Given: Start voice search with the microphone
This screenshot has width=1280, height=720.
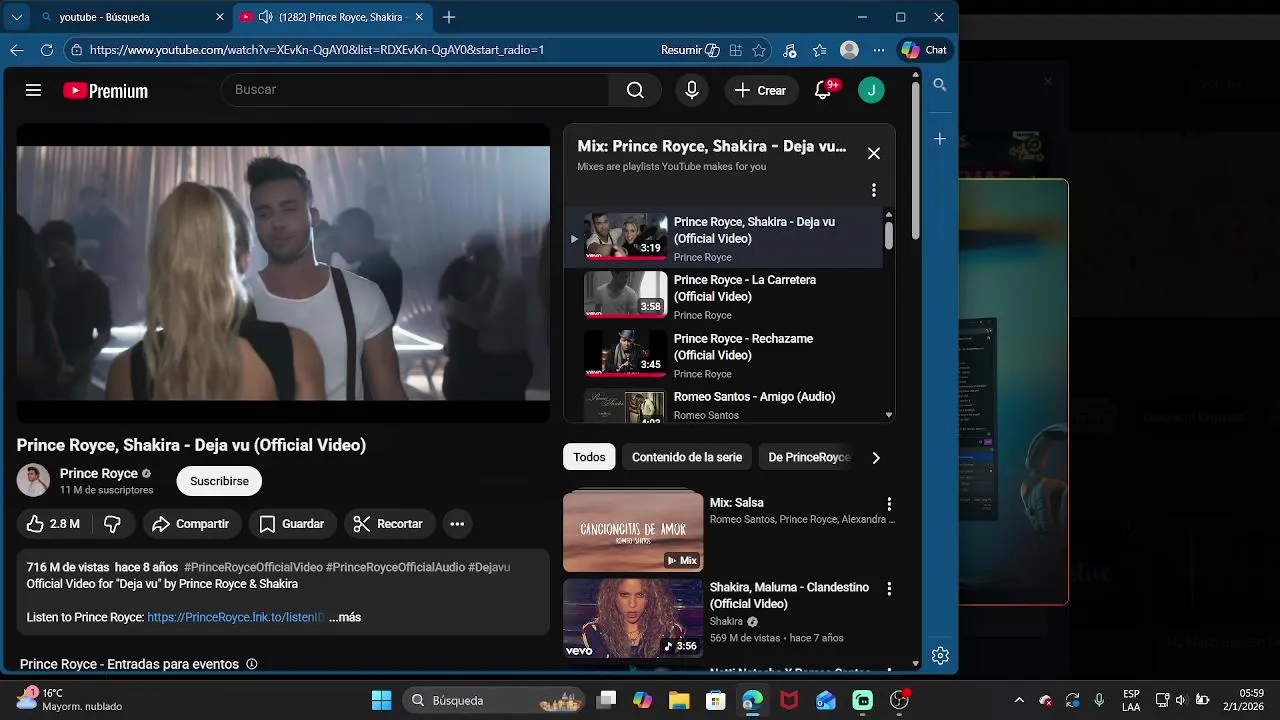Looking at the screenshot, I should point(691,90).
